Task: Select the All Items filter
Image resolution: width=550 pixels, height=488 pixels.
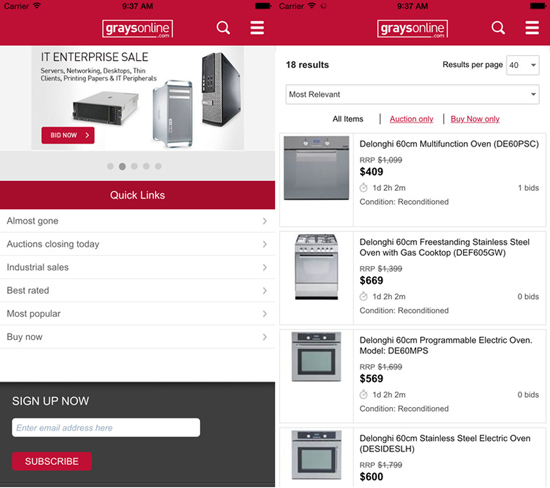Action: click(348, 119)
